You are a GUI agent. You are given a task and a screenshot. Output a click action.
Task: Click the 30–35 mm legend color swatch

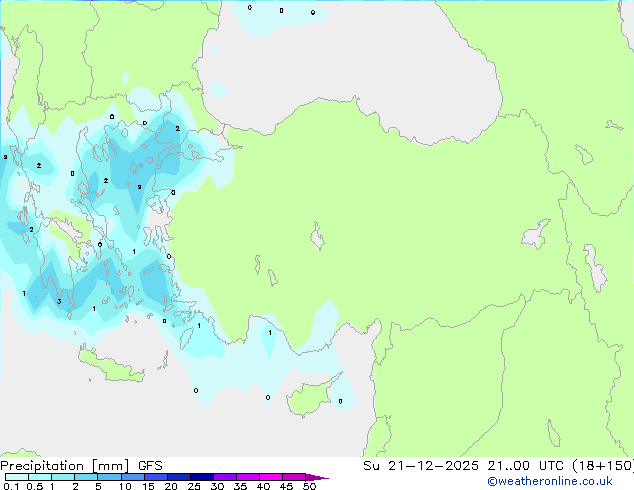[x=225, y=477]
